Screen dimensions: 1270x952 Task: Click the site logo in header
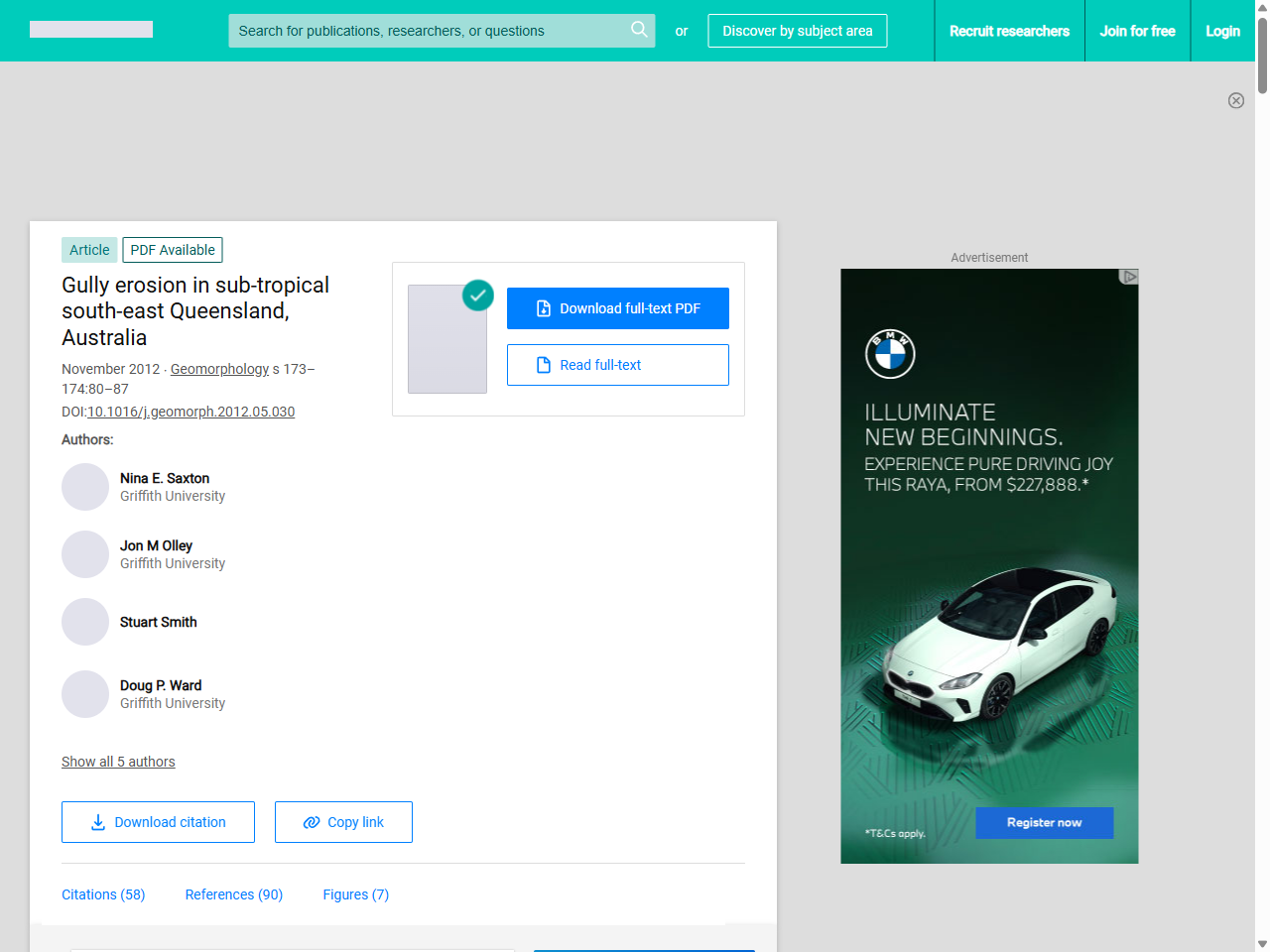pyautogui.click(x=91, y=30)
